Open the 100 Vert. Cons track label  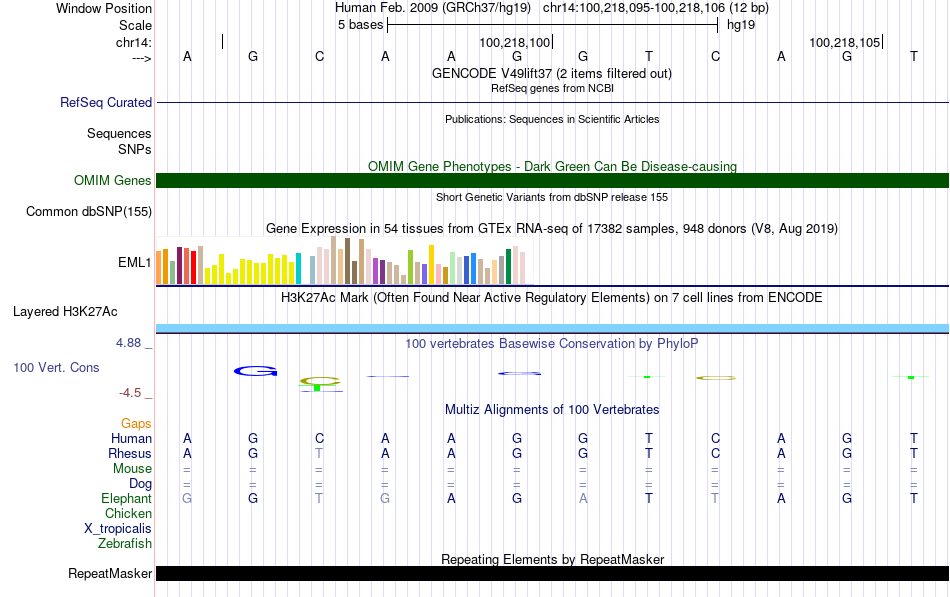[x=56, y=367]
